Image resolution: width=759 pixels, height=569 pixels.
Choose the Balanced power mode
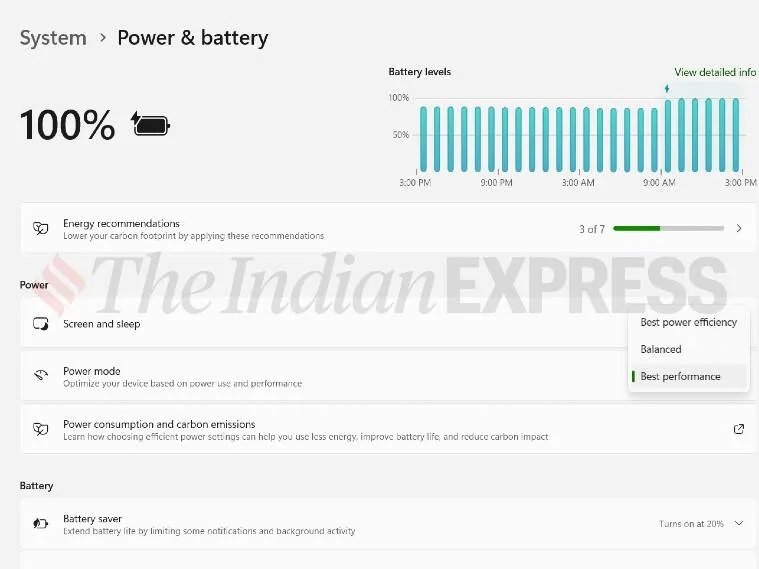[661, 349]
